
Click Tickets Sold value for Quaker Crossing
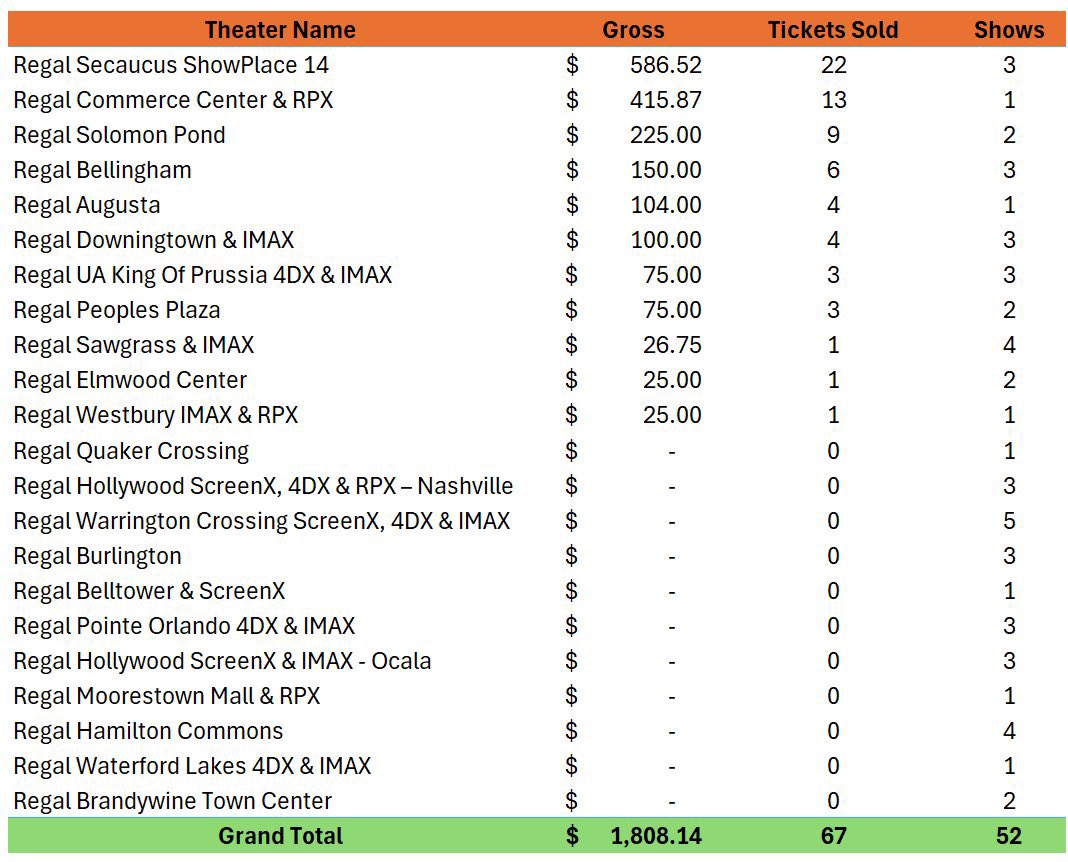(833, 451)
